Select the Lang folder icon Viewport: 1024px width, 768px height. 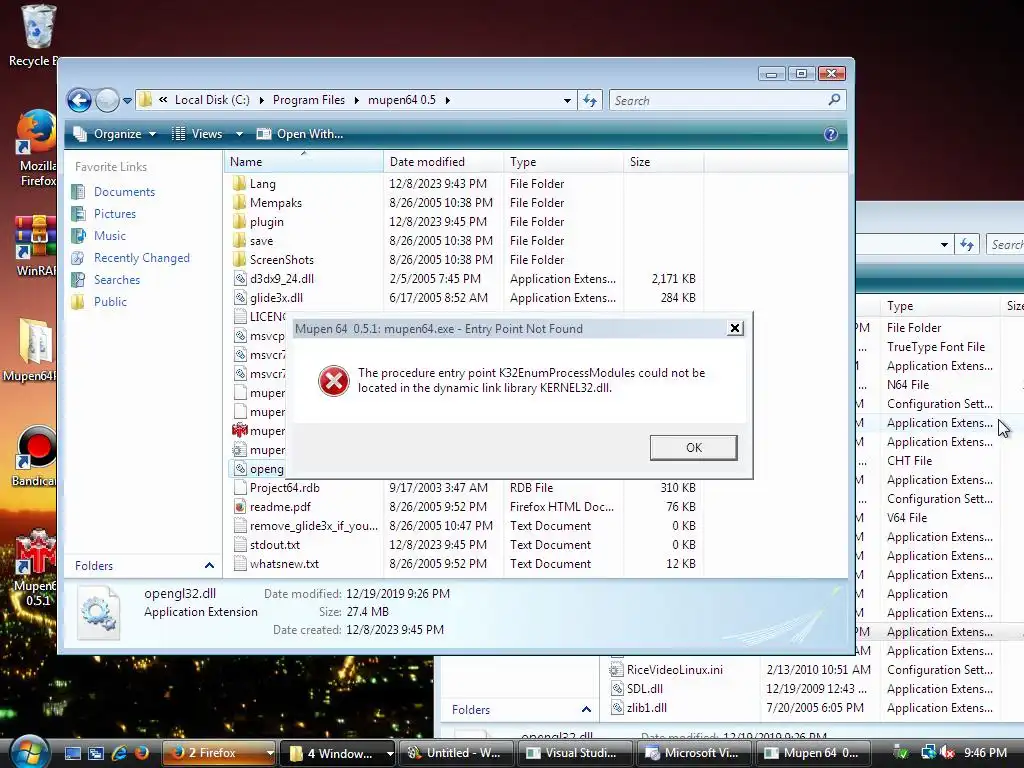[240, 184]
